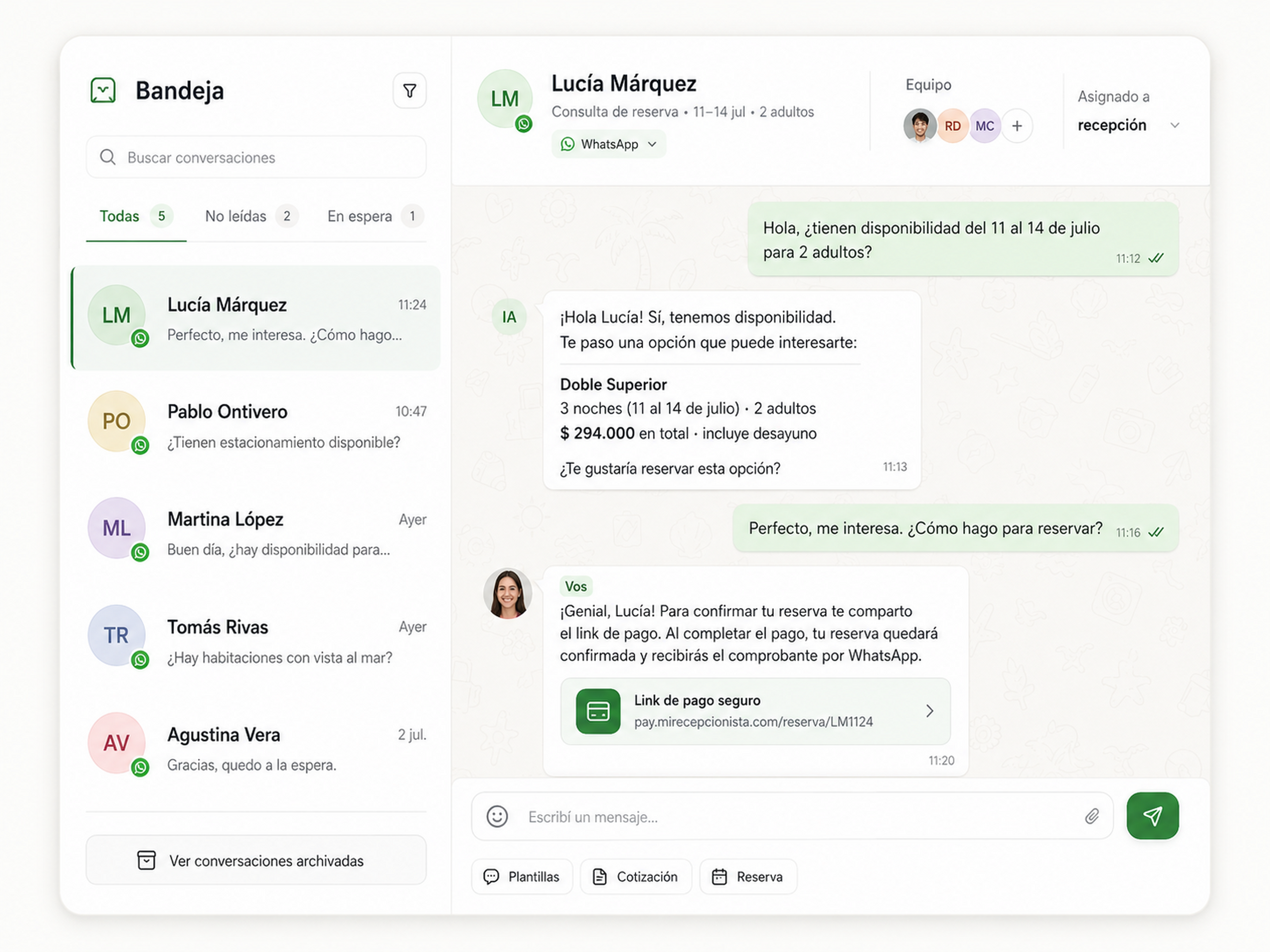Open Ver conversaciones archivadas
The image size is (1270, 952).
256,860
